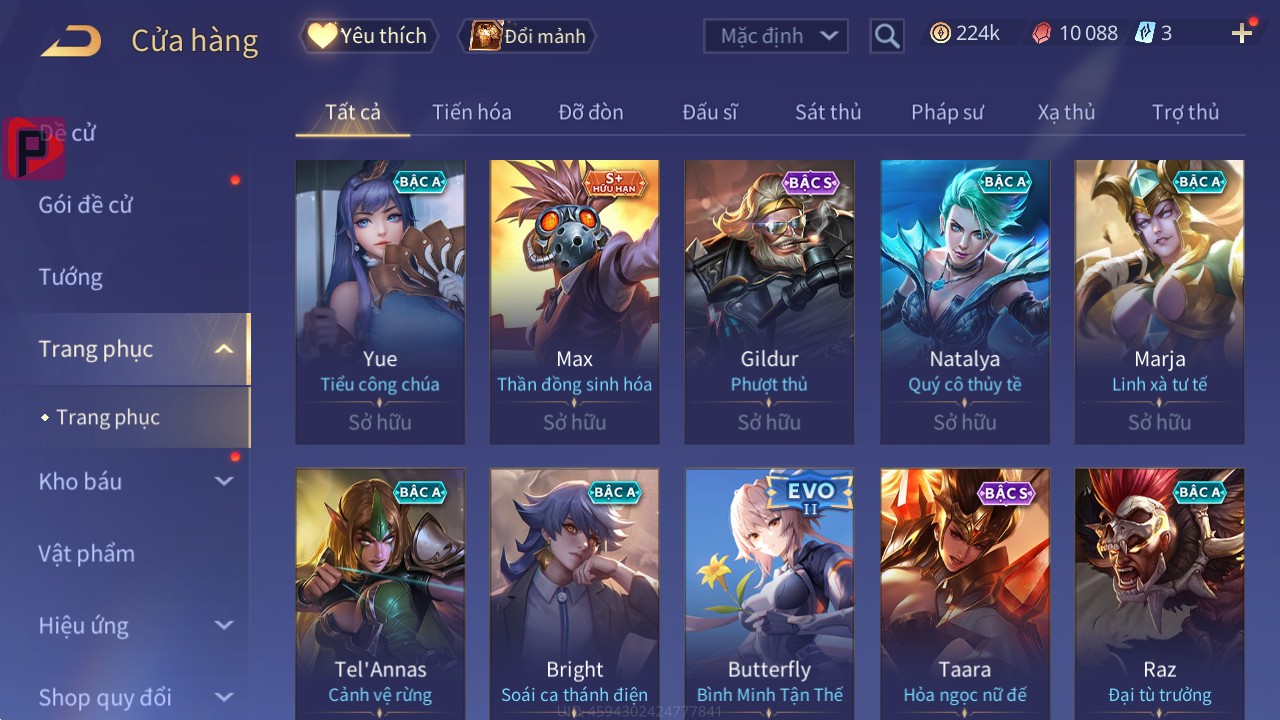Screen dimensions: 1280x720
Task: Open the Mặc định sort dropdown
Action: (775, 36)
